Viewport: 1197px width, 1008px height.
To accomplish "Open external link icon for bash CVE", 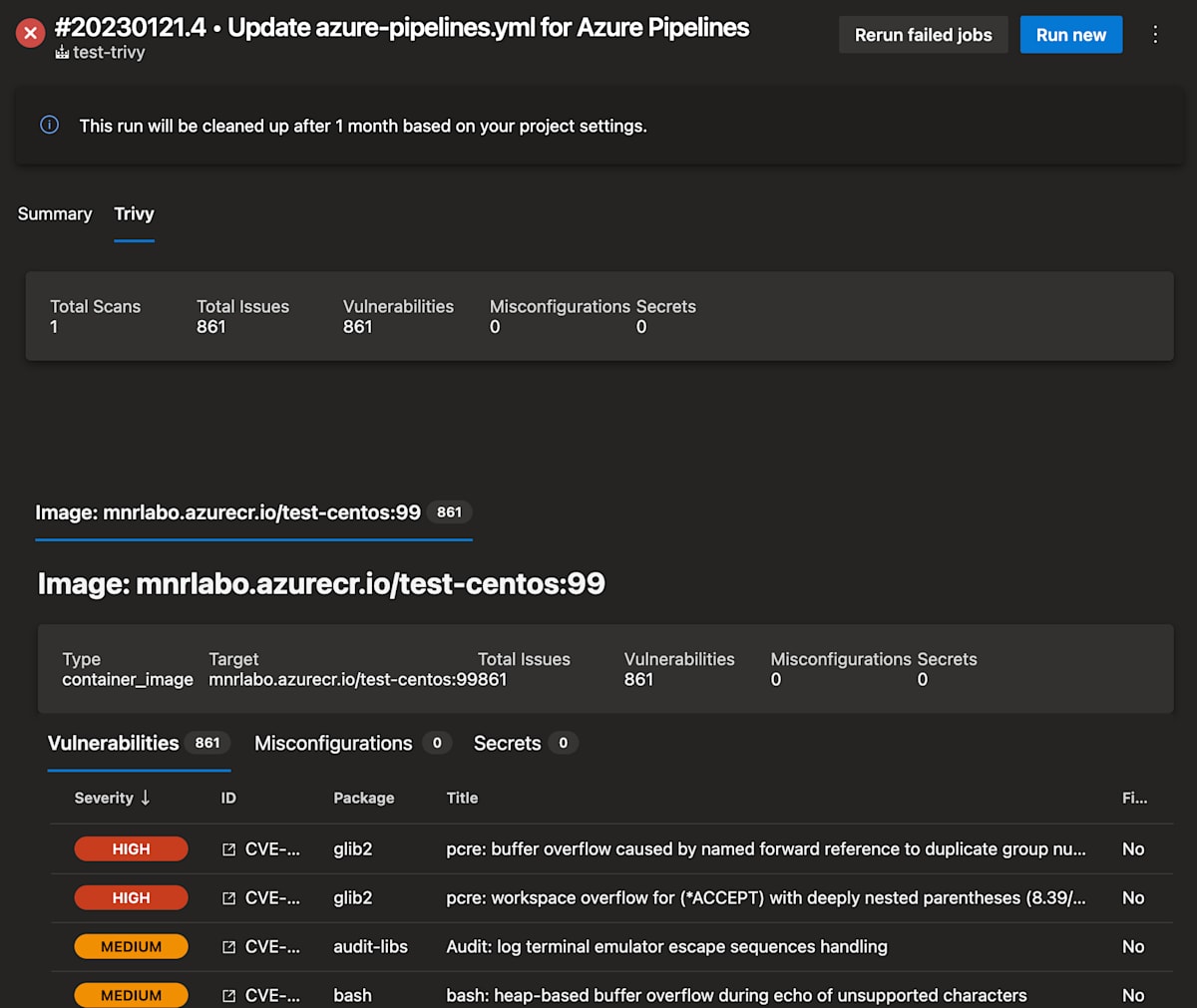I will coord(228,996).
